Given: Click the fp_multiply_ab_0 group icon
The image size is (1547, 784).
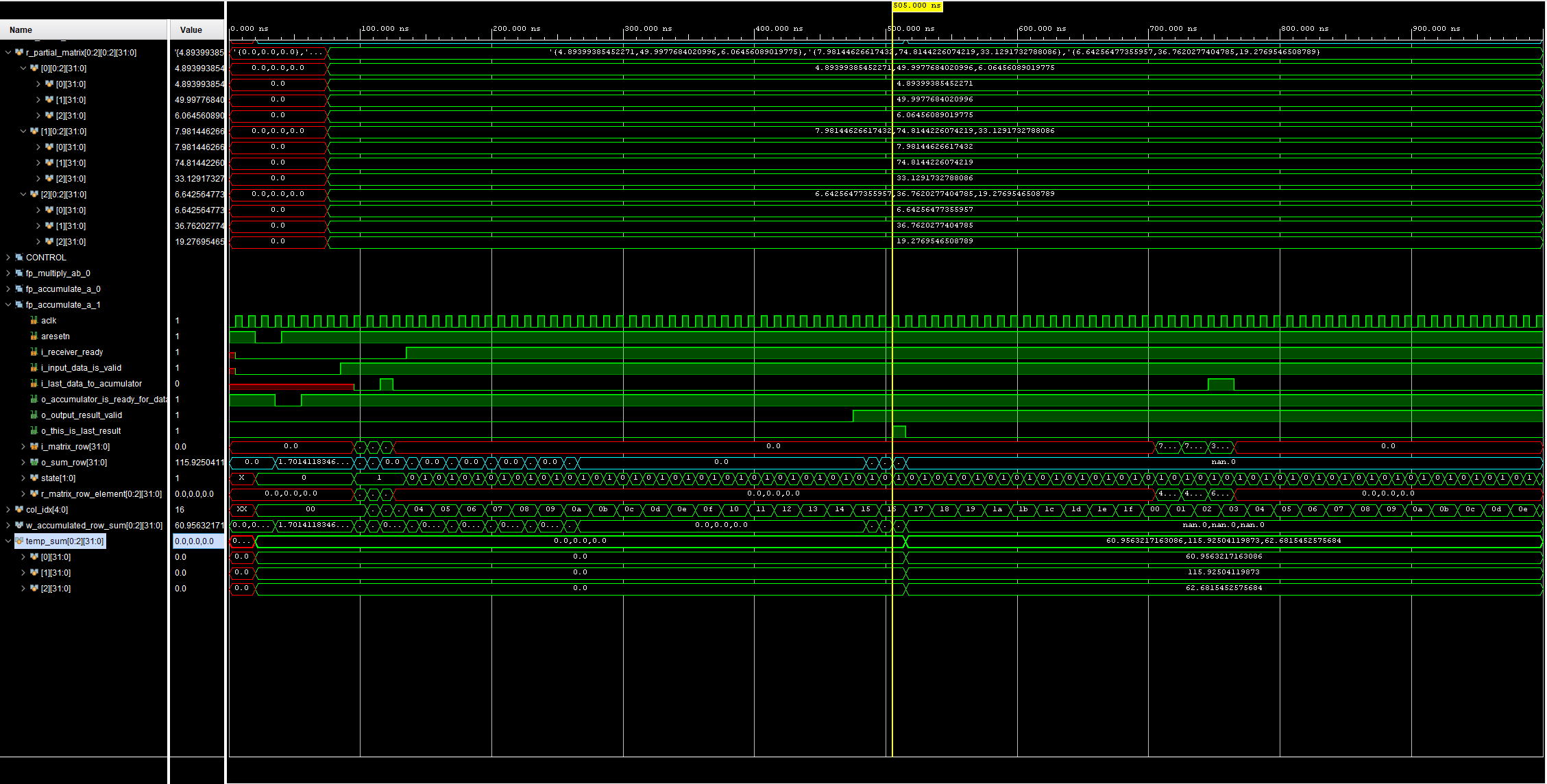Looking at the screenshot, I should click(19, 273).
